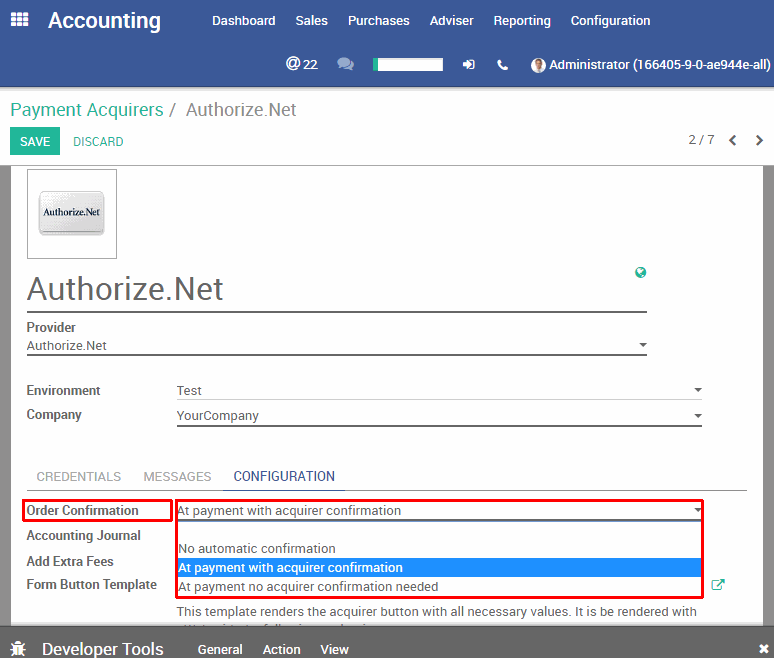
Task: Click the Authorize.Net logo image
Action: tap(72, 214)
